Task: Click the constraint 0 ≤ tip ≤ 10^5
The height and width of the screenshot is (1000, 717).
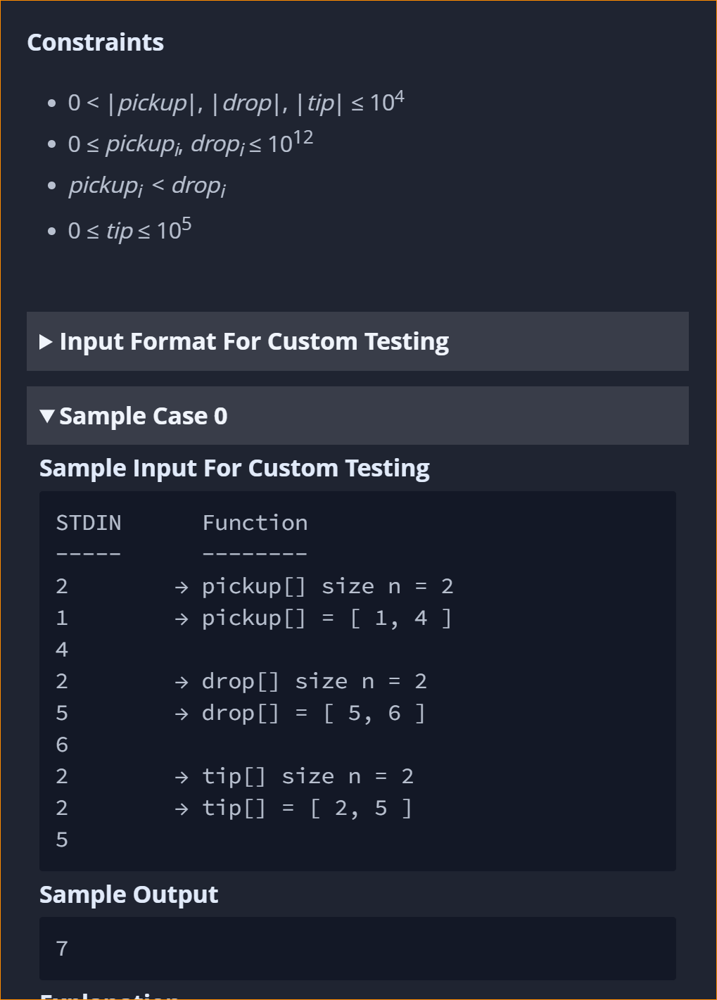Action: [129, 229]
